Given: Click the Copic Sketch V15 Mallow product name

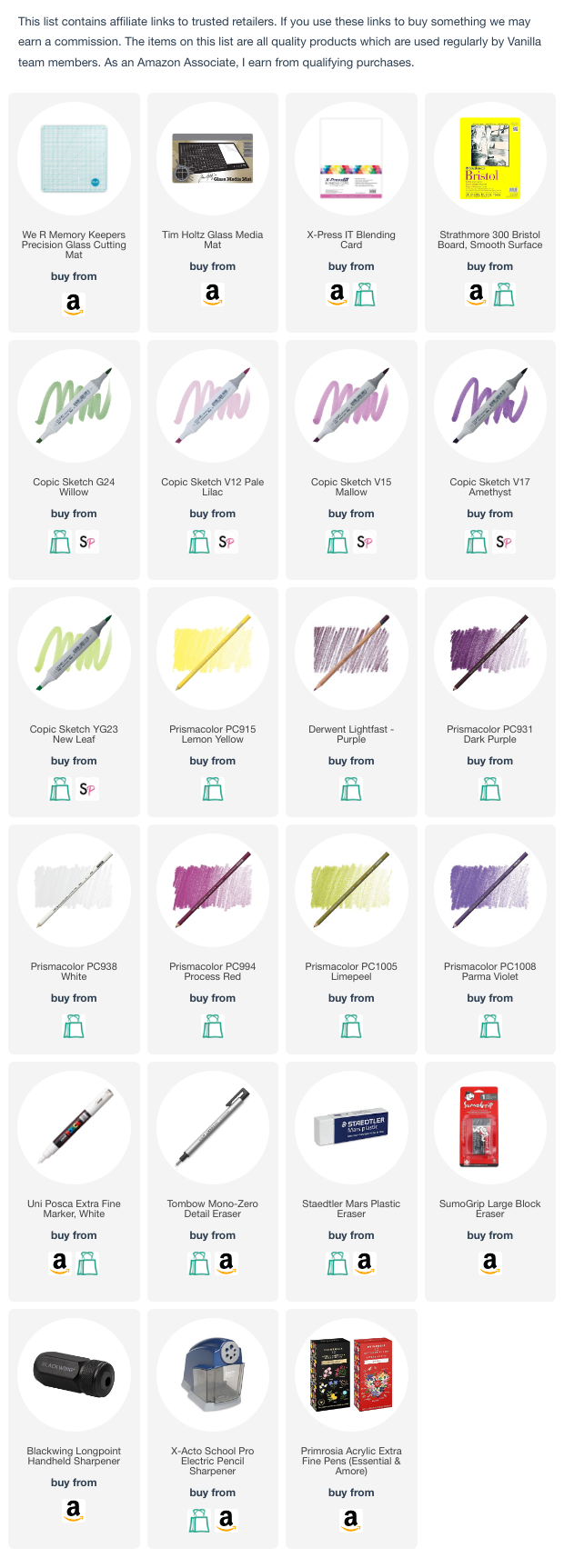Looking at the screenshot, I should (351, 487).
